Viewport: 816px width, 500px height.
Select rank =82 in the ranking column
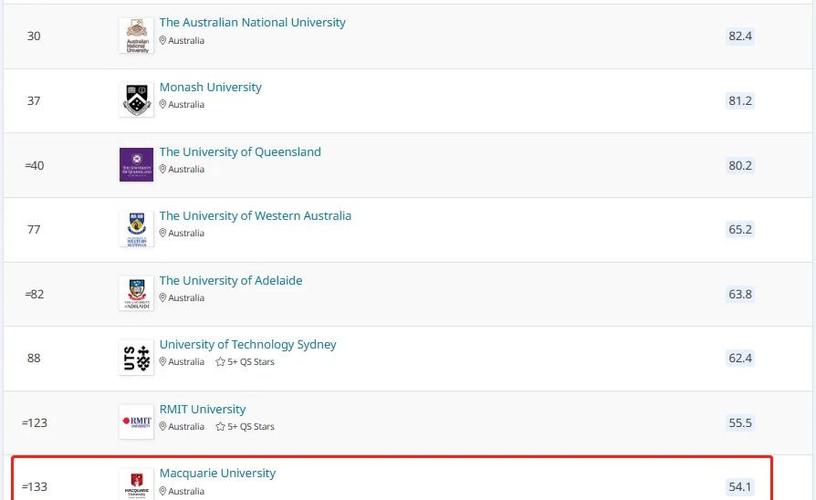[x=34, y=294]
